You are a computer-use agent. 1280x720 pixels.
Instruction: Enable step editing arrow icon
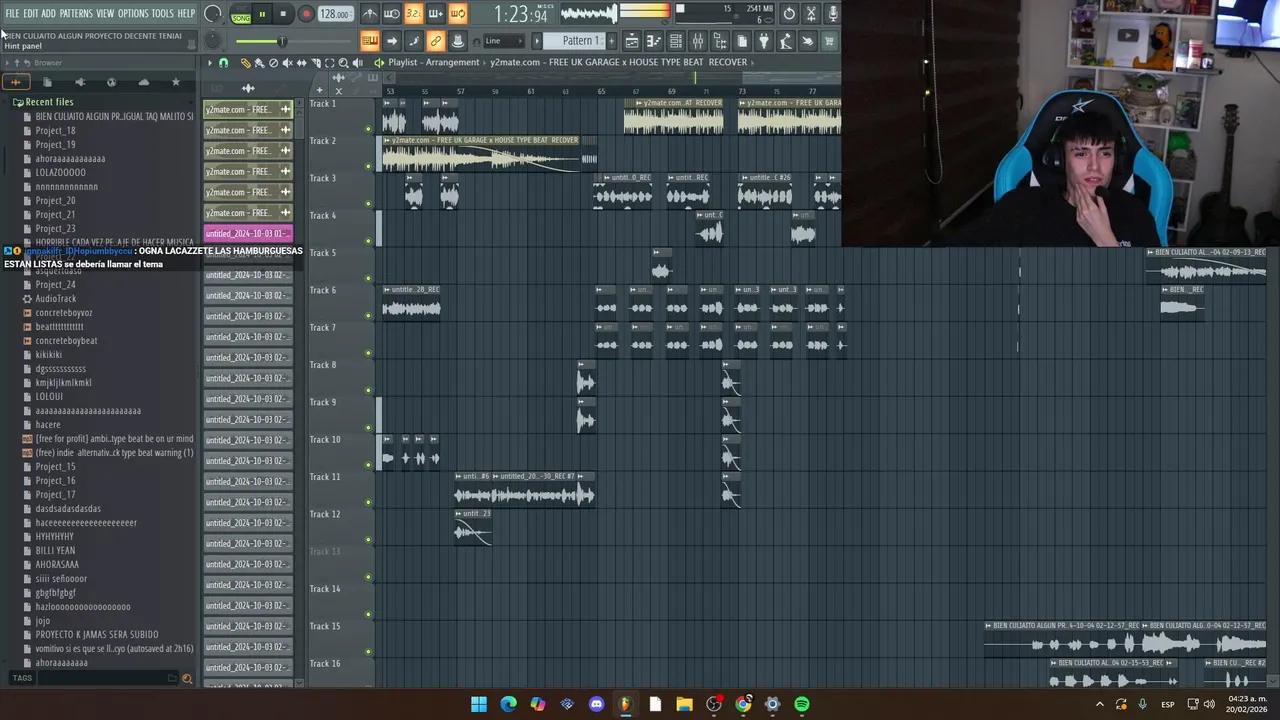(392, 41)
